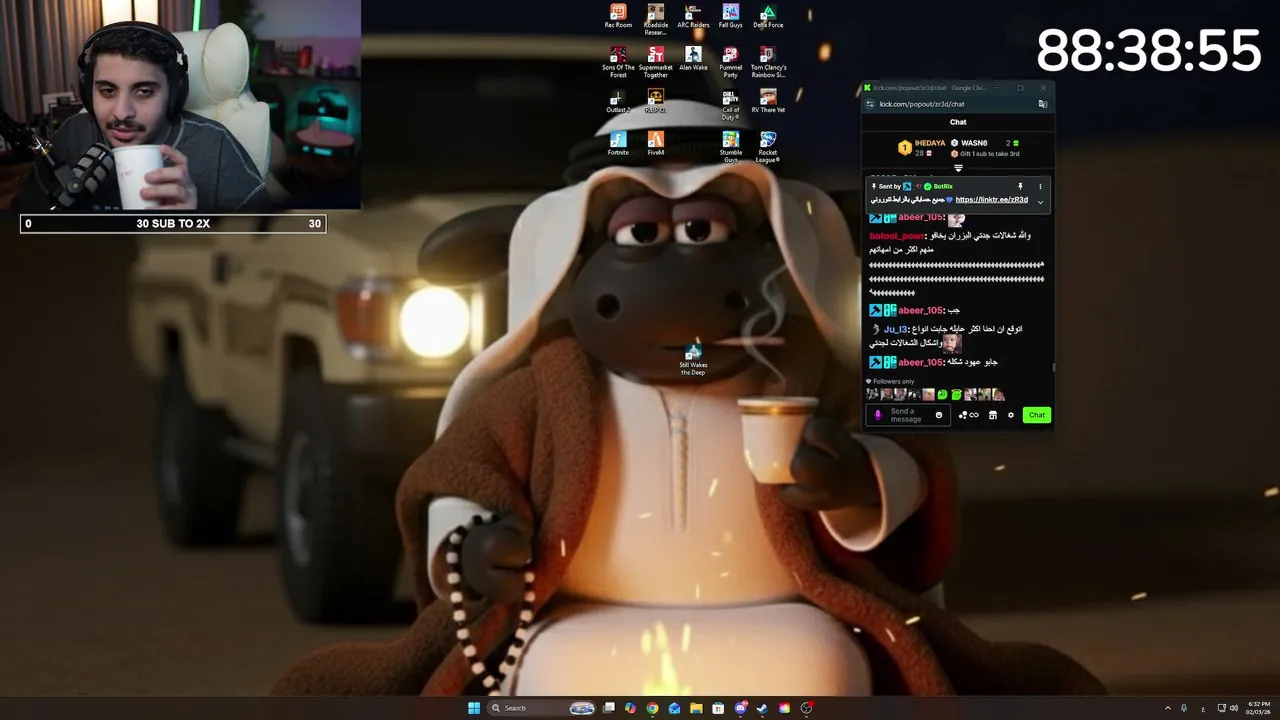The width and height of the screenshot is (1280, 720).
Task: Select the RV There Yet icon
Action: click(x=768, y=101)
